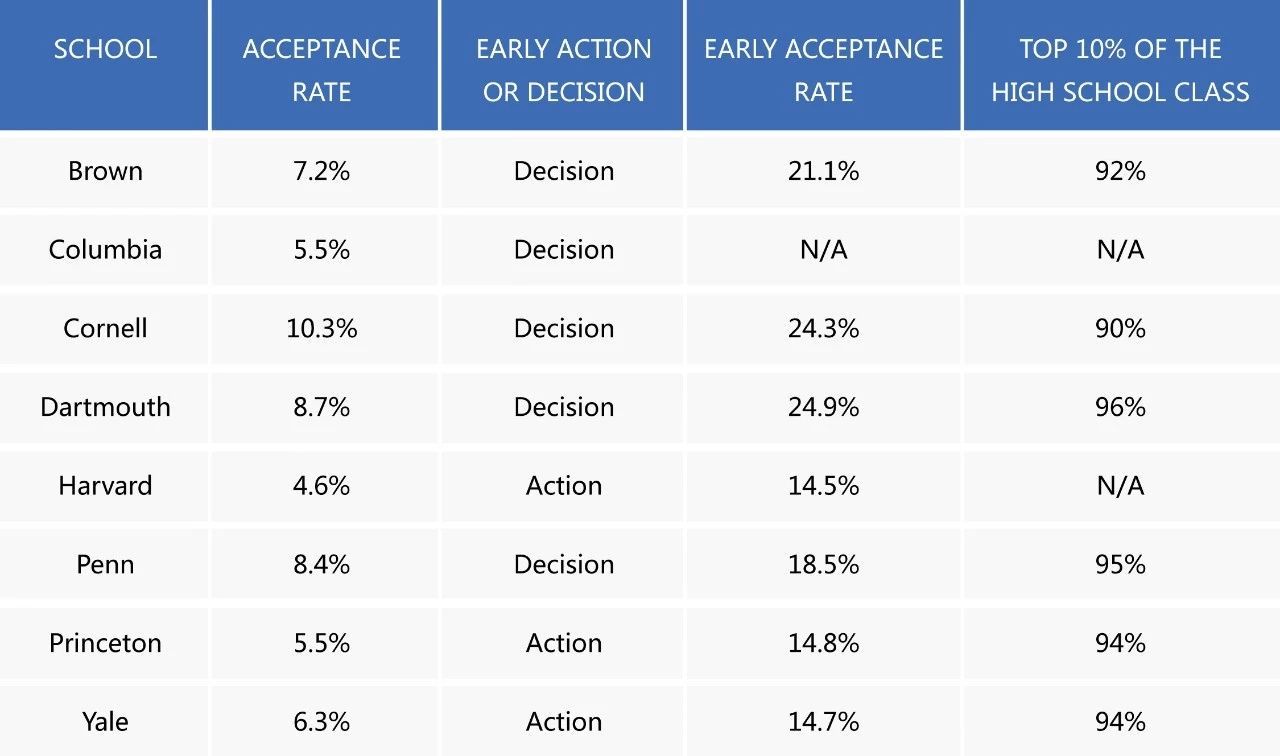
Task: Select Cornell's 10.3% acceptance rate cell
Action: click(322, 328)
